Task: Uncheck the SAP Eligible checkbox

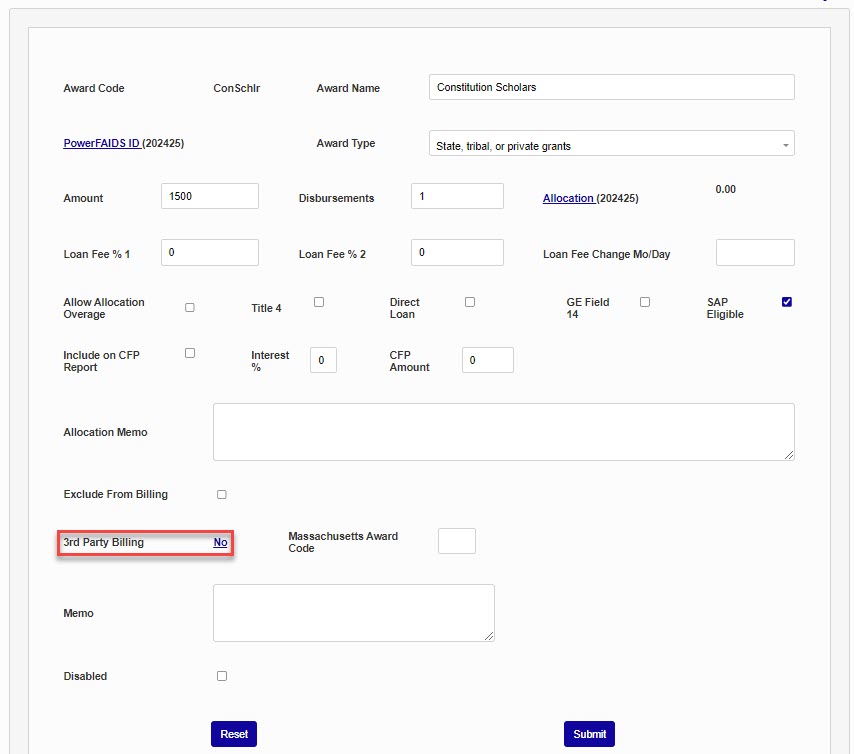Action: pyautogui.click(x=786, y=302)
